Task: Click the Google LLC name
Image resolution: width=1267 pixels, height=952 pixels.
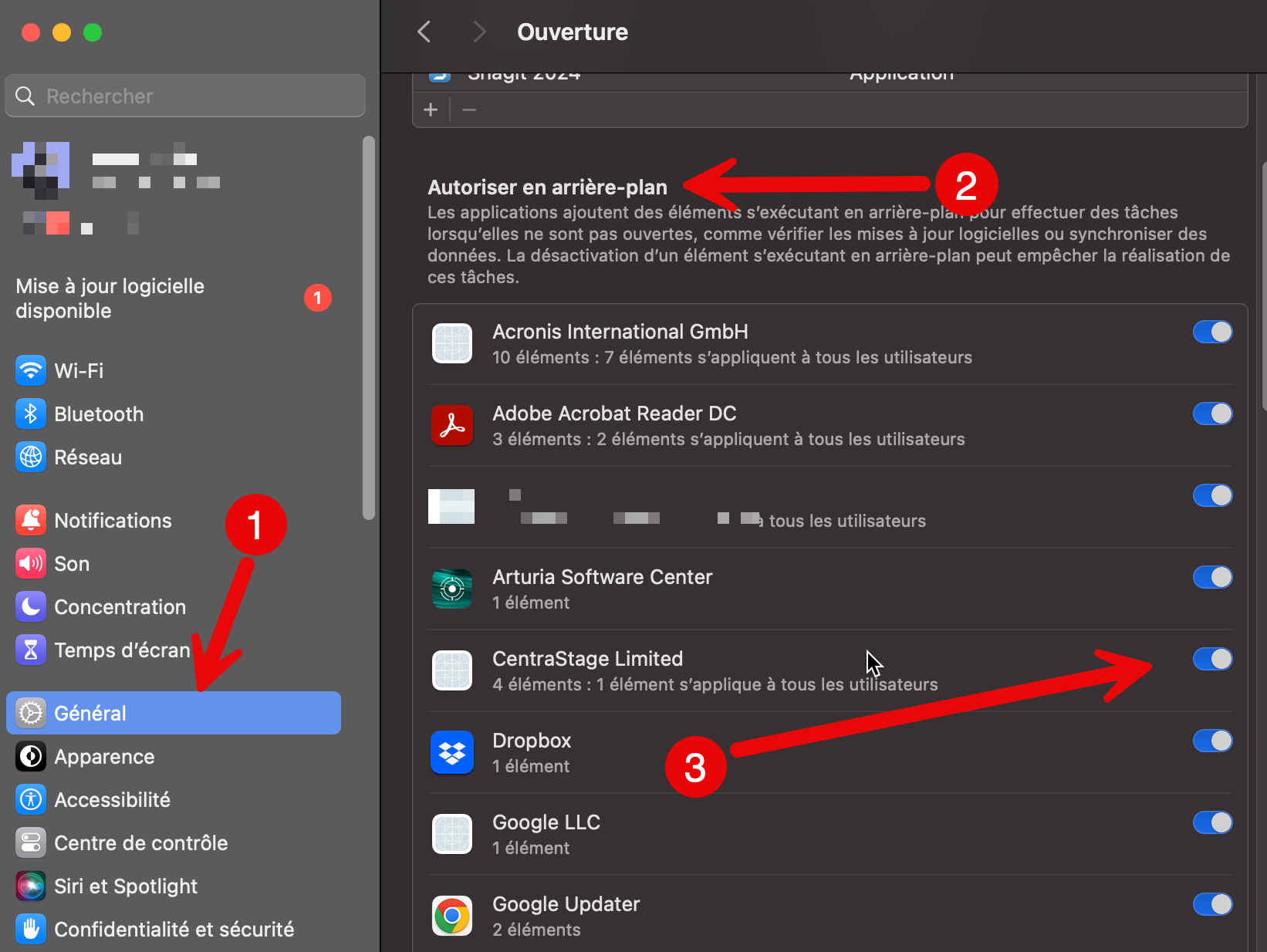Action: tap(546, 823)
